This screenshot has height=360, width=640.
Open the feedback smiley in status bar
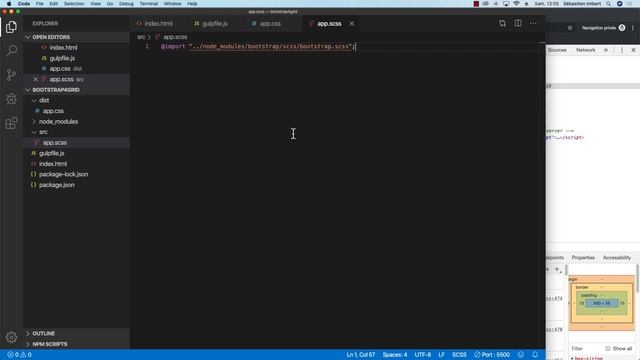pyautogui.click(x=521, y=355)
